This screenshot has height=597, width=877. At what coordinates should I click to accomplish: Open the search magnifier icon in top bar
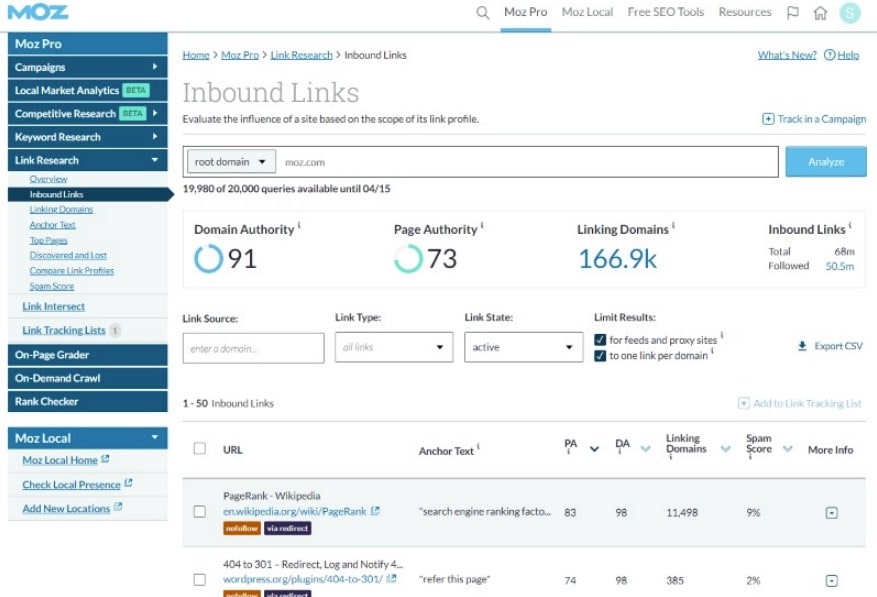[x=483, y=12]
